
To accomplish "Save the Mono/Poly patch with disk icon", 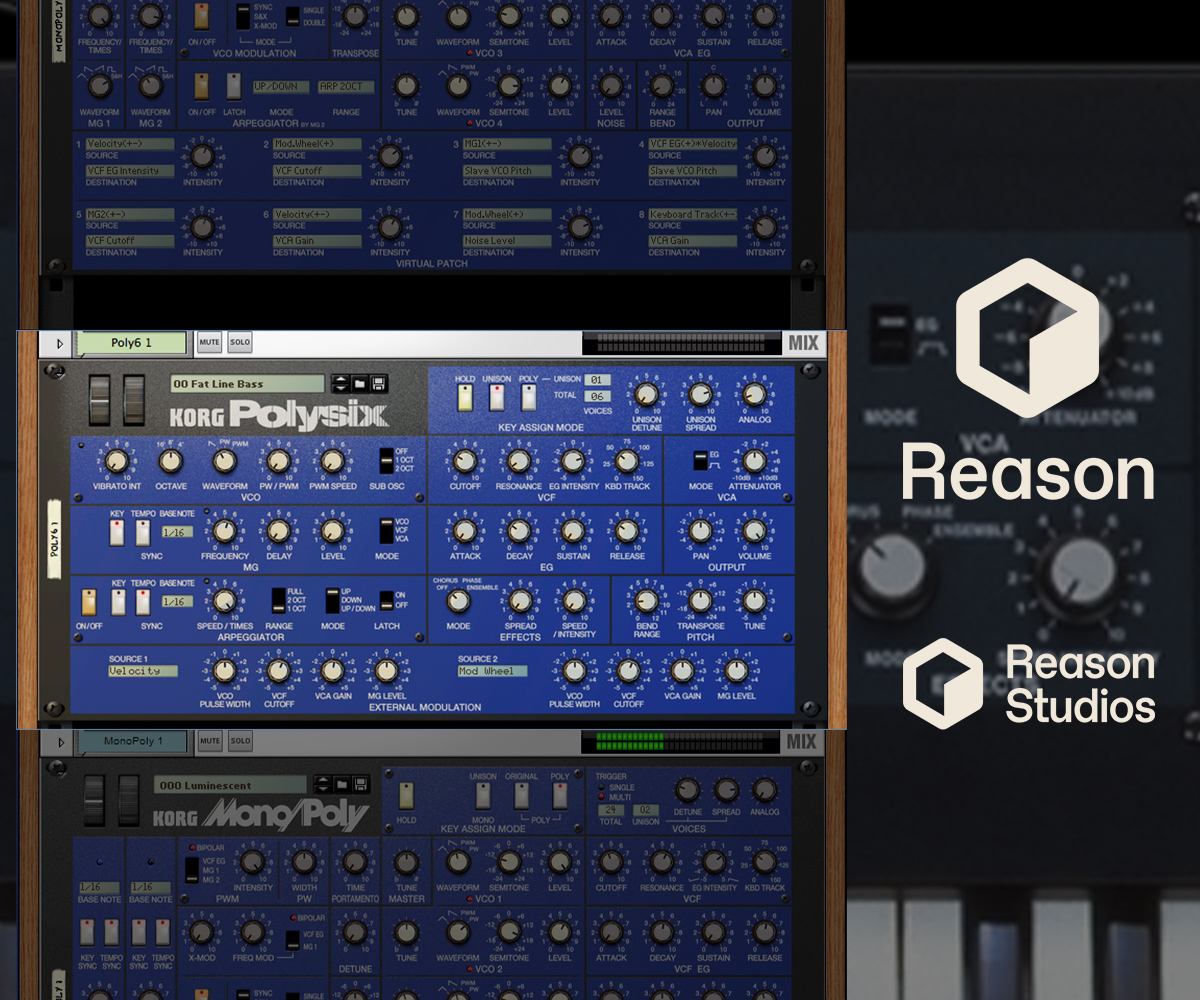I will pyautogui.click(x=360, y=785).
